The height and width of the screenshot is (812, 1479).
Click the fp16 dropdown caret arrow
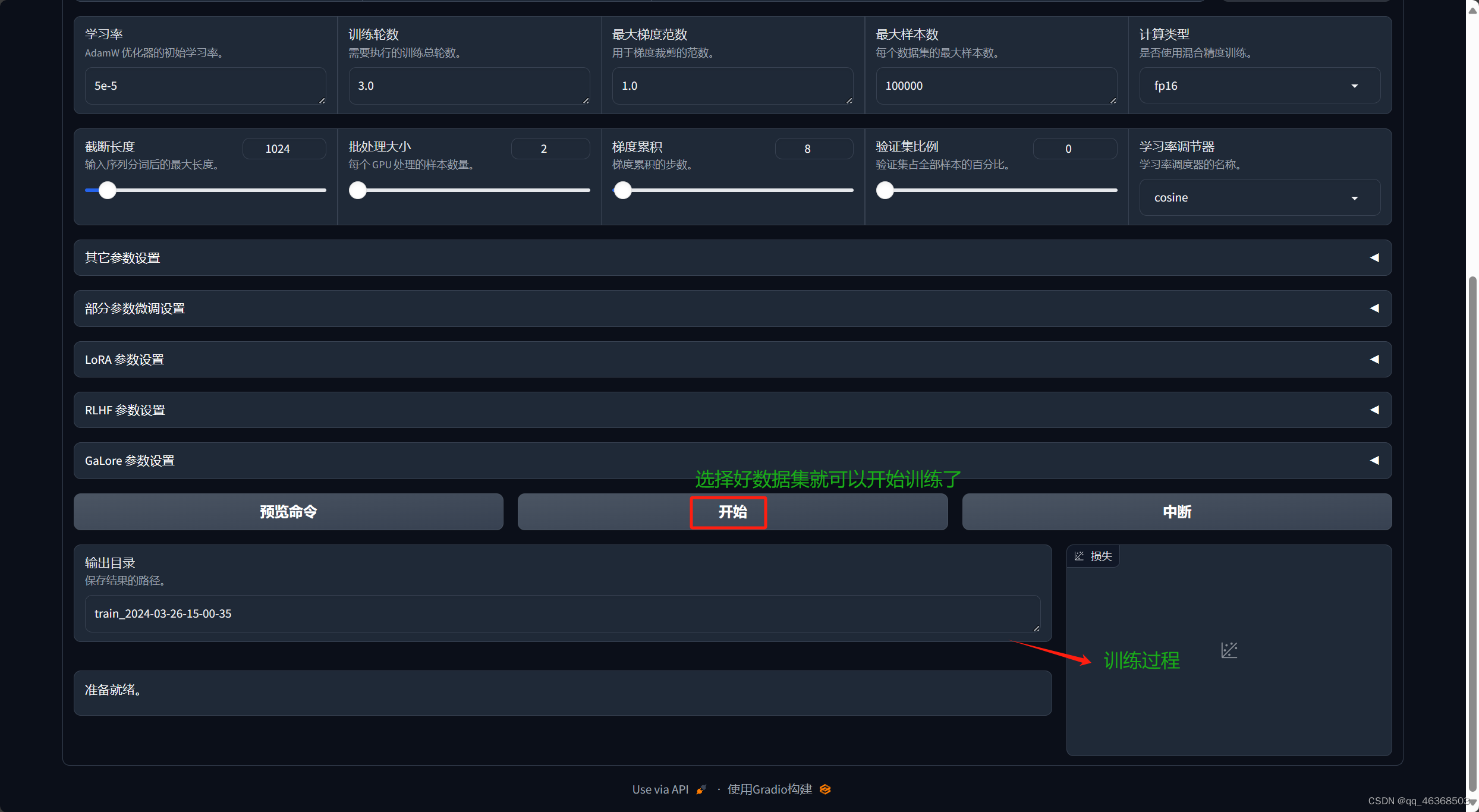1355,86
